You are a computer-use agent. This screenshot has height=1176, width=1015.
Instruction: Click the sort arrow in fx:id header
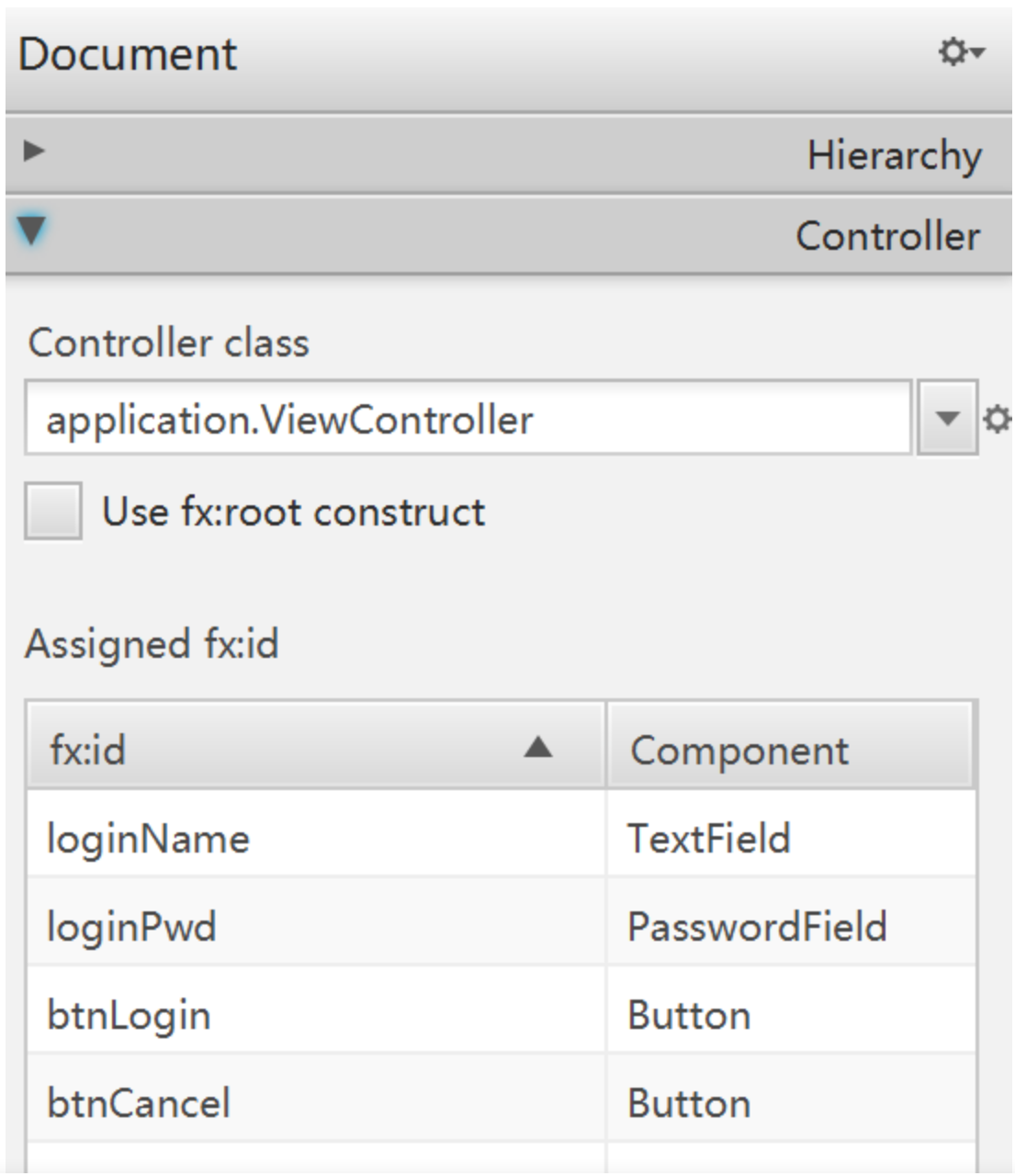tap(538, 748)
